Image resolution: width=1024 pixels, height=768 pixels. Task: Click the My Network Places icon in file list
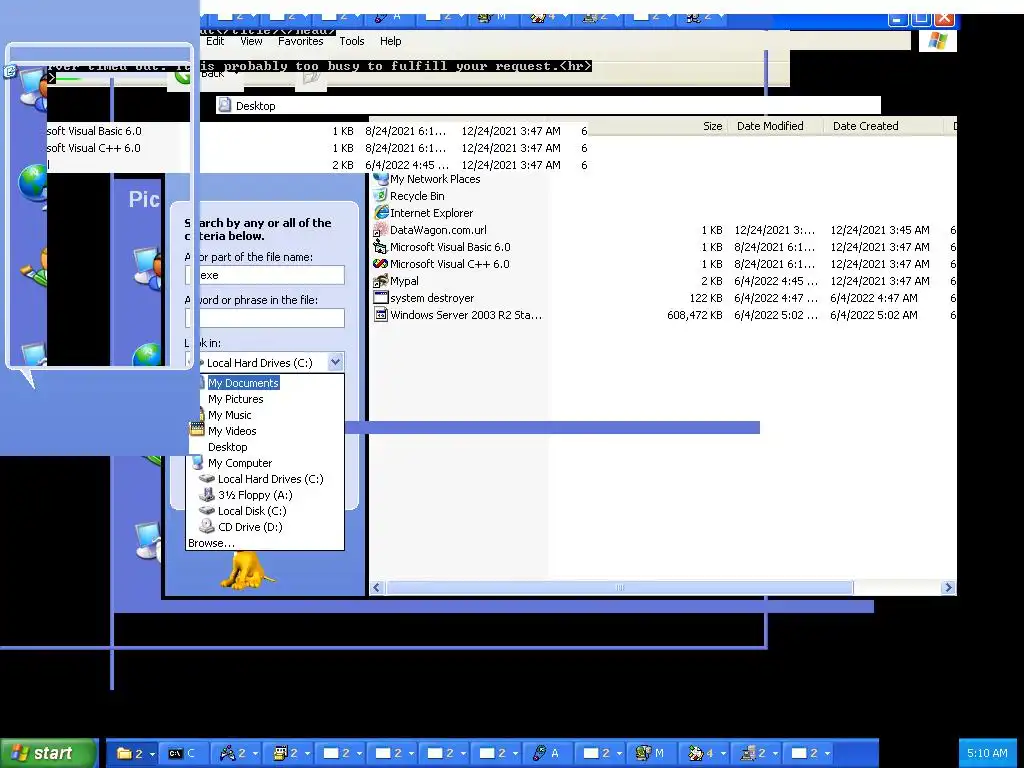(x=380, y=179)
